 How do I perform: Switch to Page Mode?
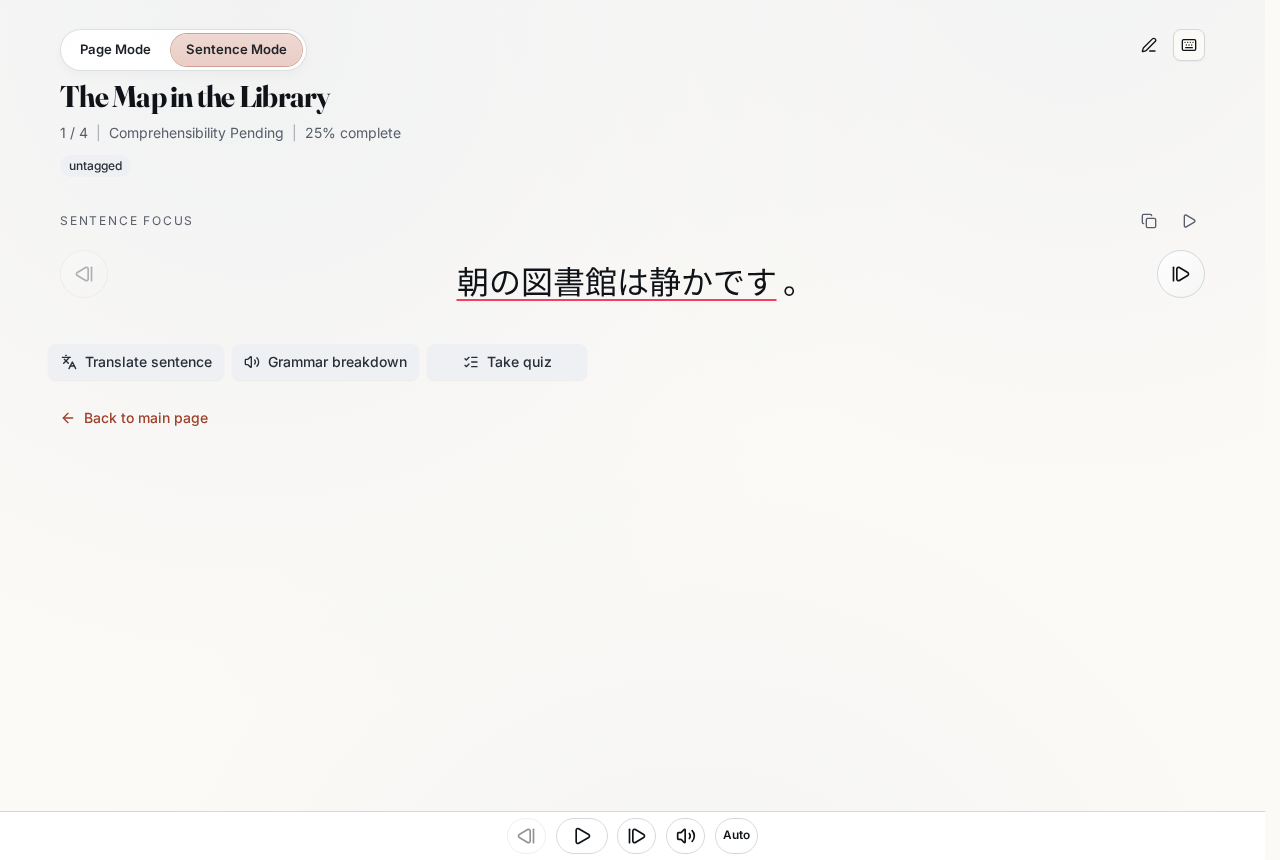(x=115, y=50)
